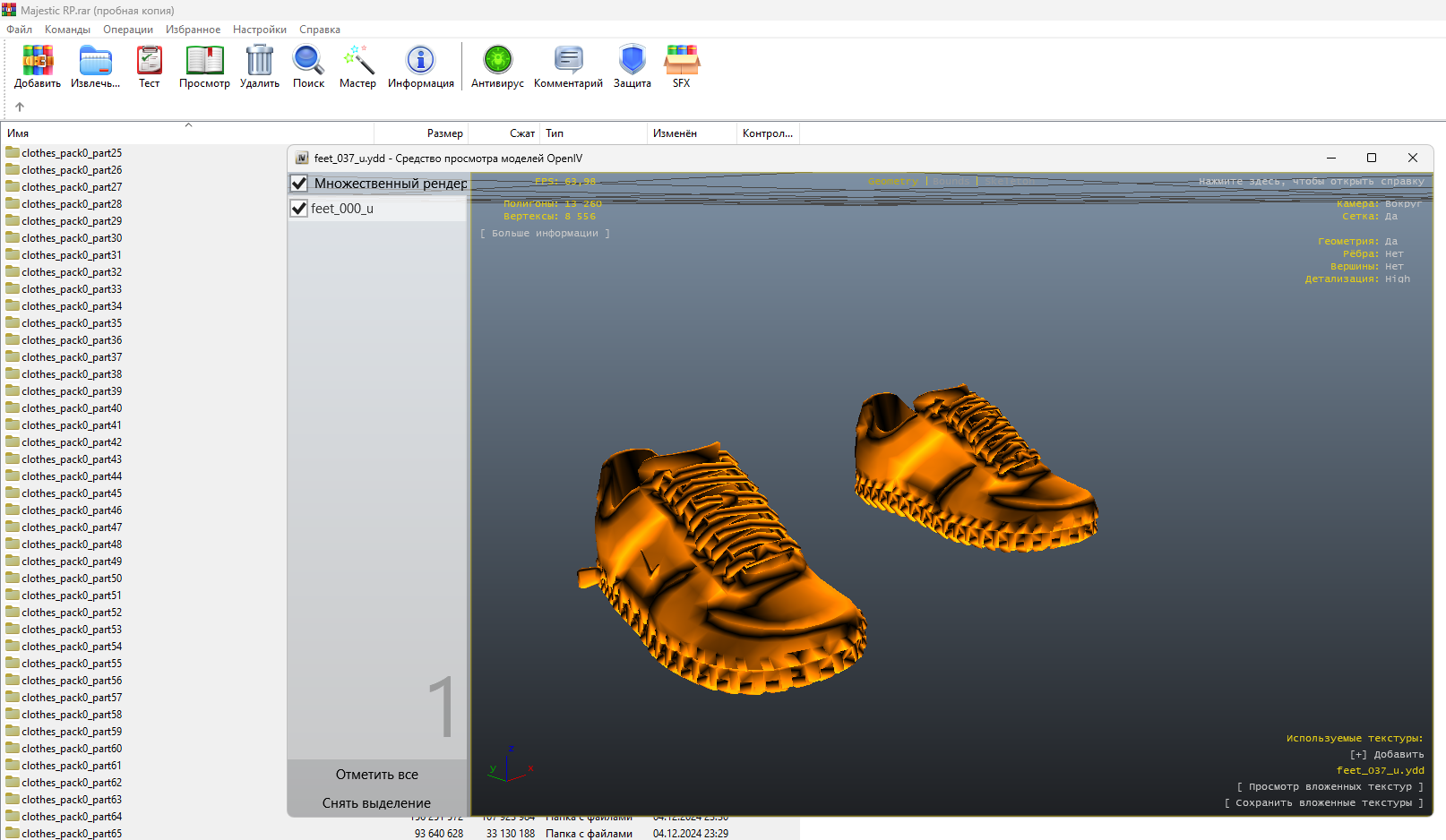Click the Защита shield icon
This screenshot has height=840, width=1446.
click(632, 60)
